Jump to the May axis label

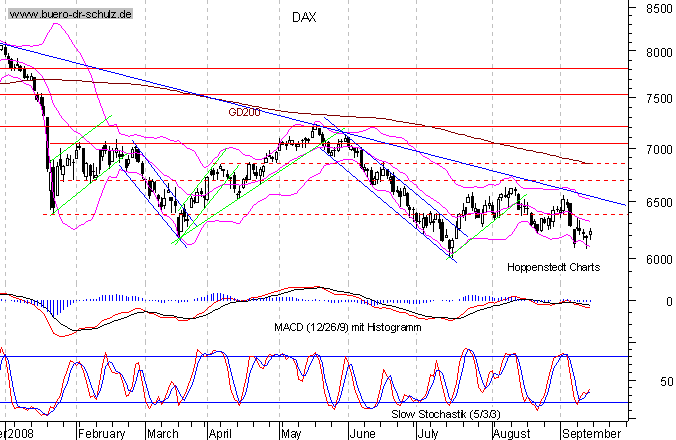click(x=291, y=434)
